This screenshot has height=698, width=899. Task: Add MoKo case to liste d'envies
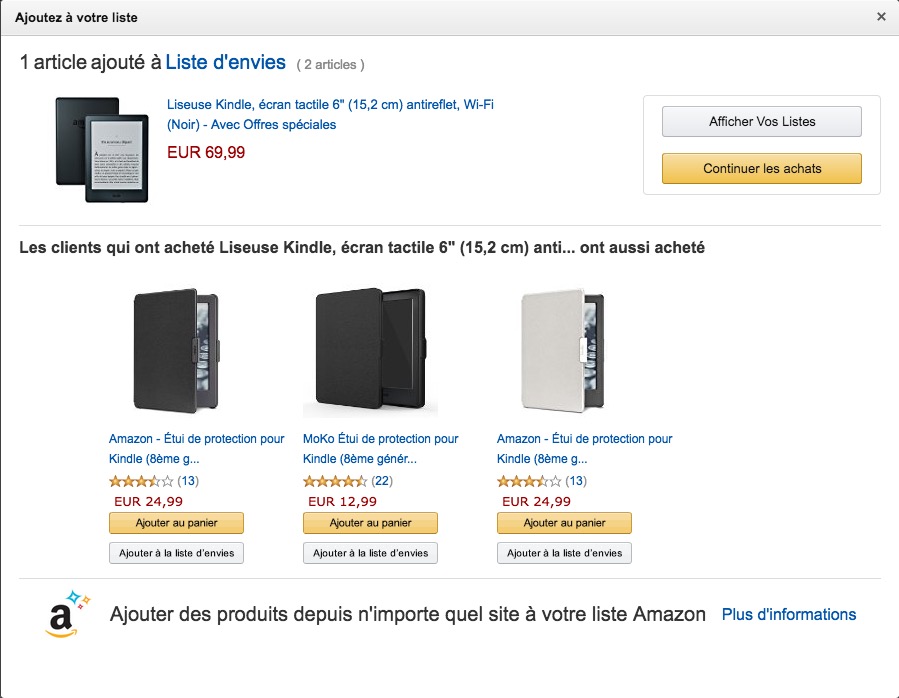[x=370, y=553]
